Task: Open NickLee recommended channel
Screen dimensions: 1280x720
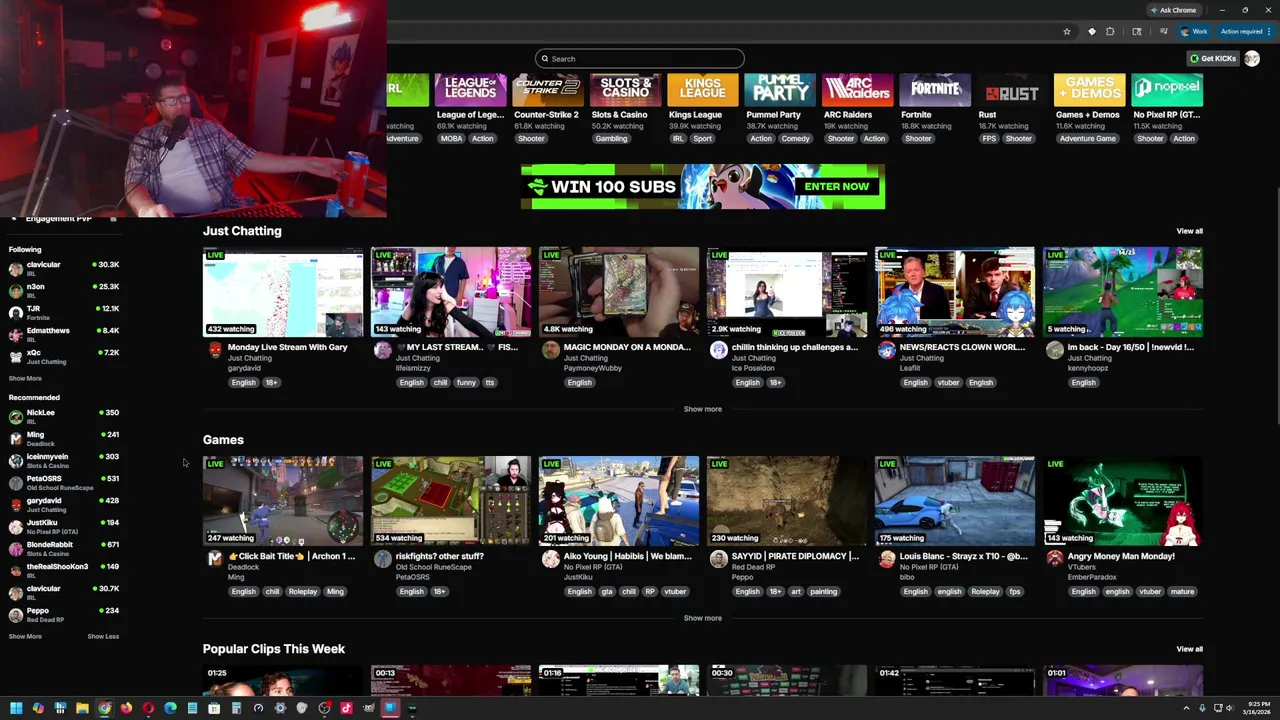Action: click(x=64, y=416)
